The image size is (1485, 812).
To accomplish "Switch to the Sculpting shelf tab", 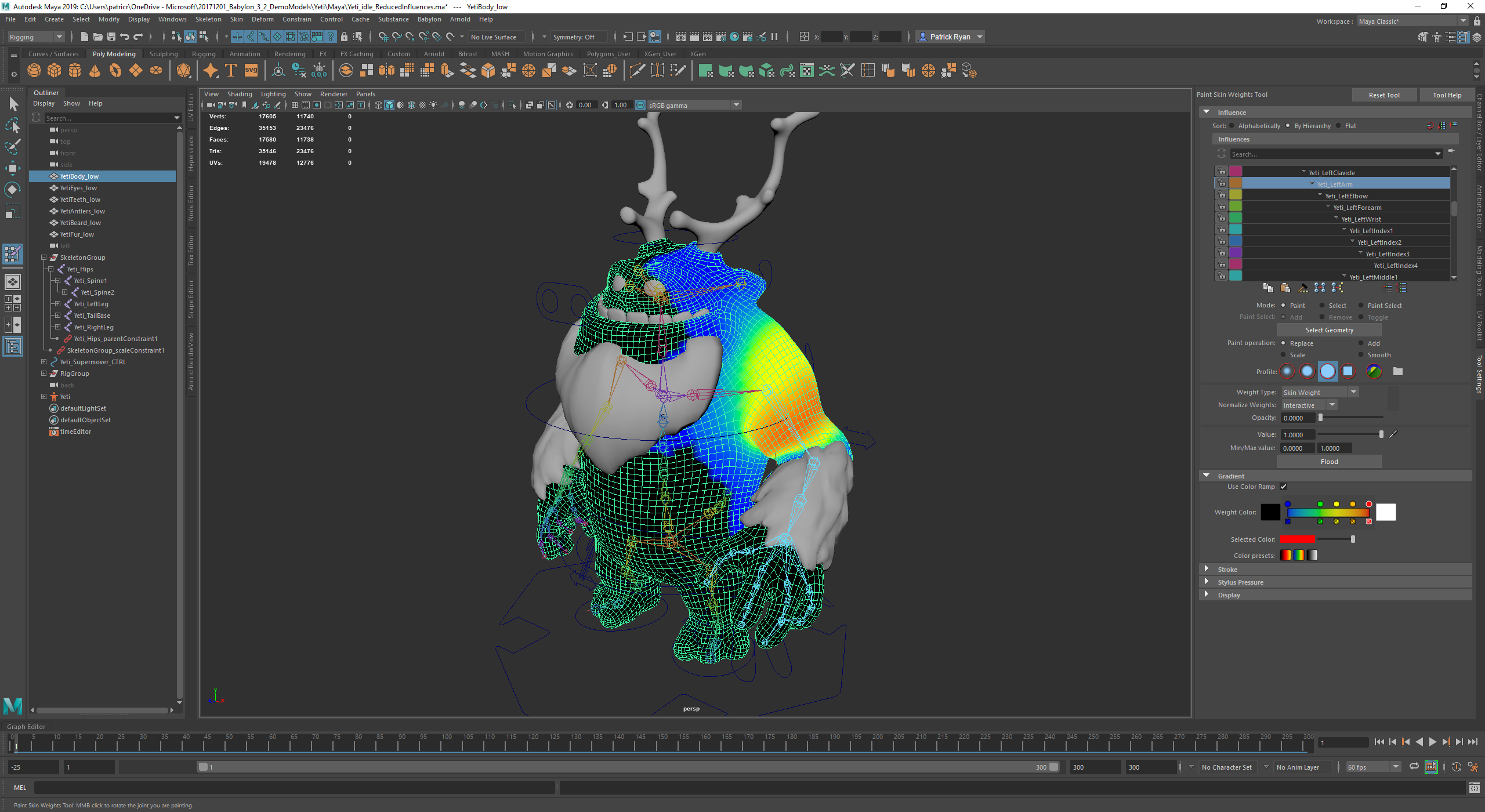I will 164,54.
